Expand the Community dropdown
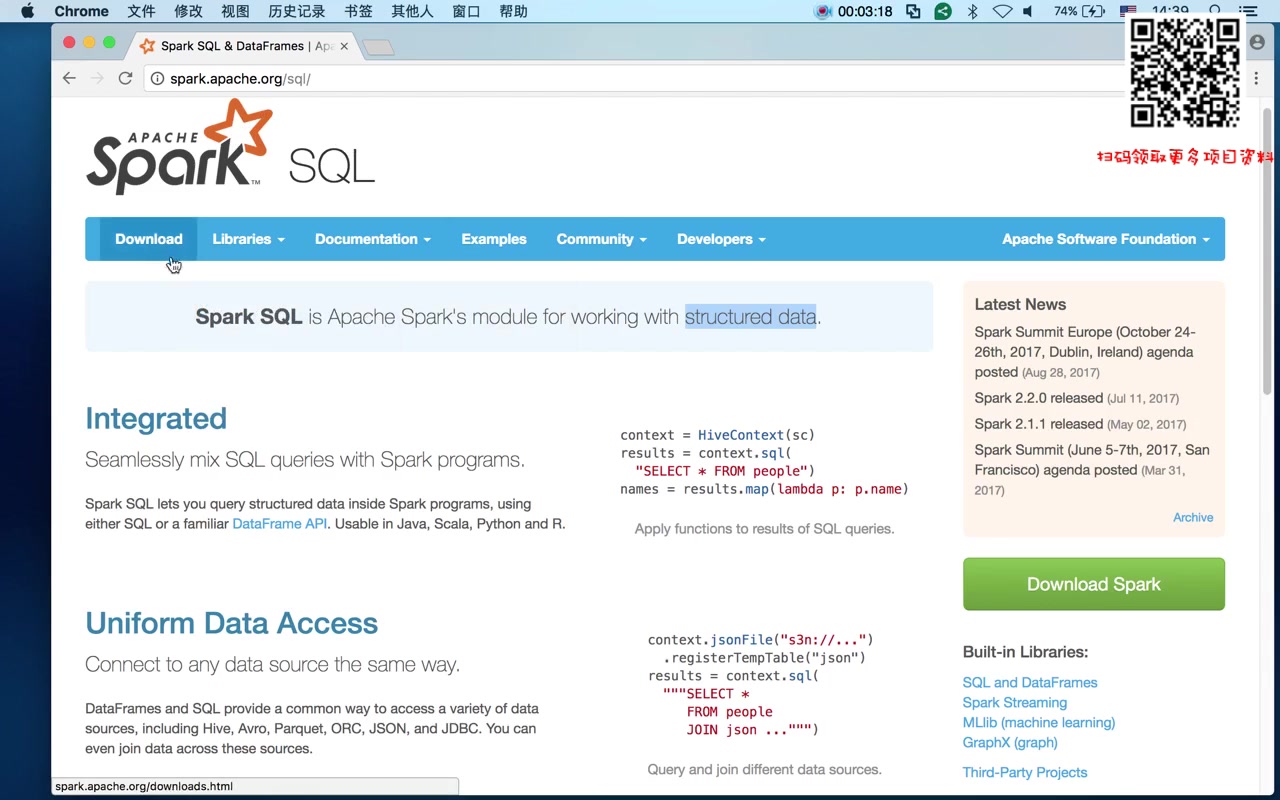 click(x=601, y=239)
